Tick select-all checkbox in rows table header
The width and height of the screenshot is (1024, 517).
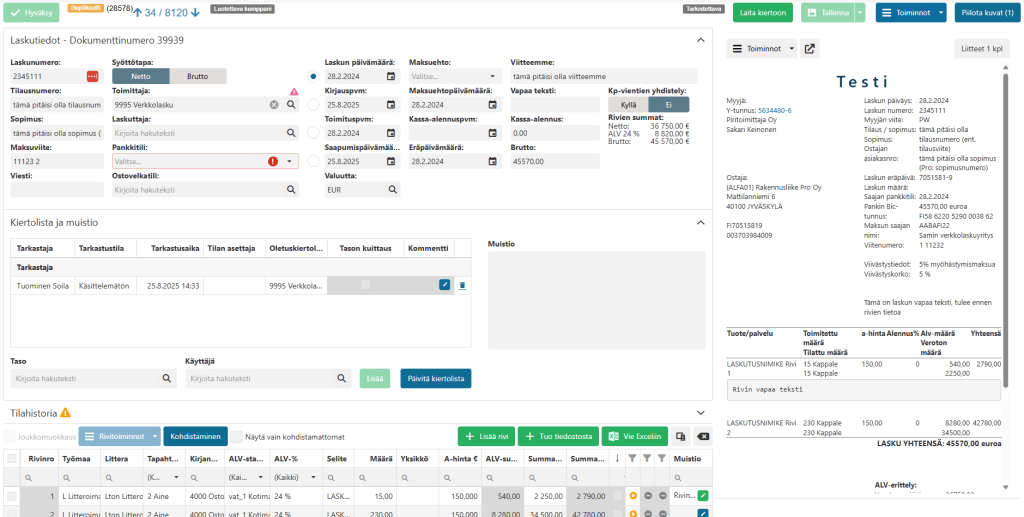(12, 459)
